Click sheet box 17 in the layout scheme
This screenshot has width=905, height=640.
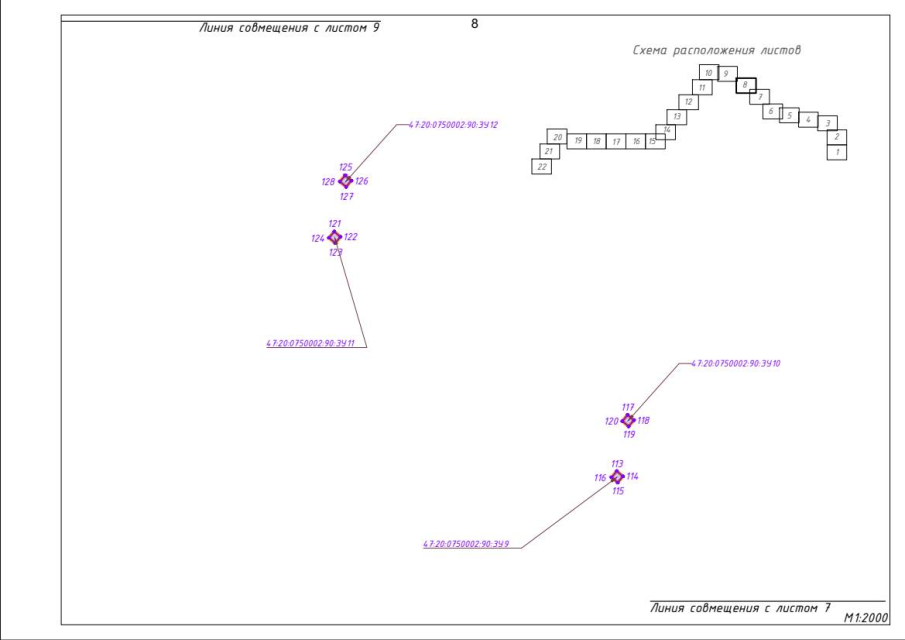pos(616,142)
